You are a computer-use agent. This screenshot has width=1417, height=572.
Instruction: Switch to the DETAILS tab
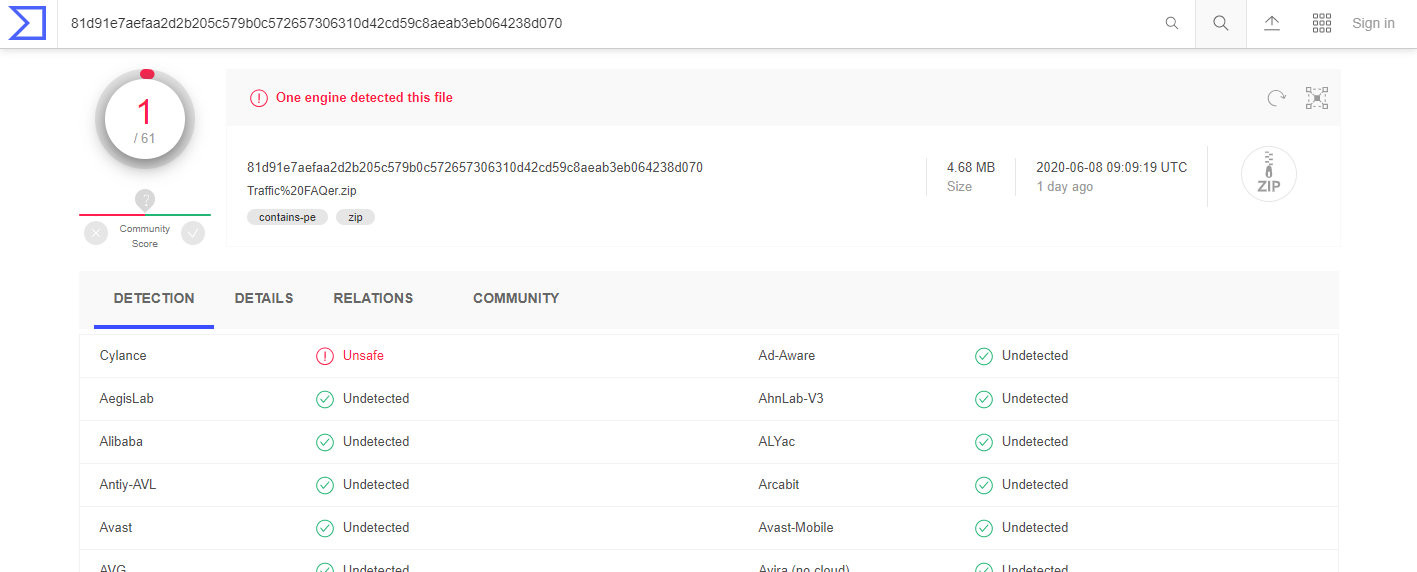pyautogui.click(x=264, y=298)
